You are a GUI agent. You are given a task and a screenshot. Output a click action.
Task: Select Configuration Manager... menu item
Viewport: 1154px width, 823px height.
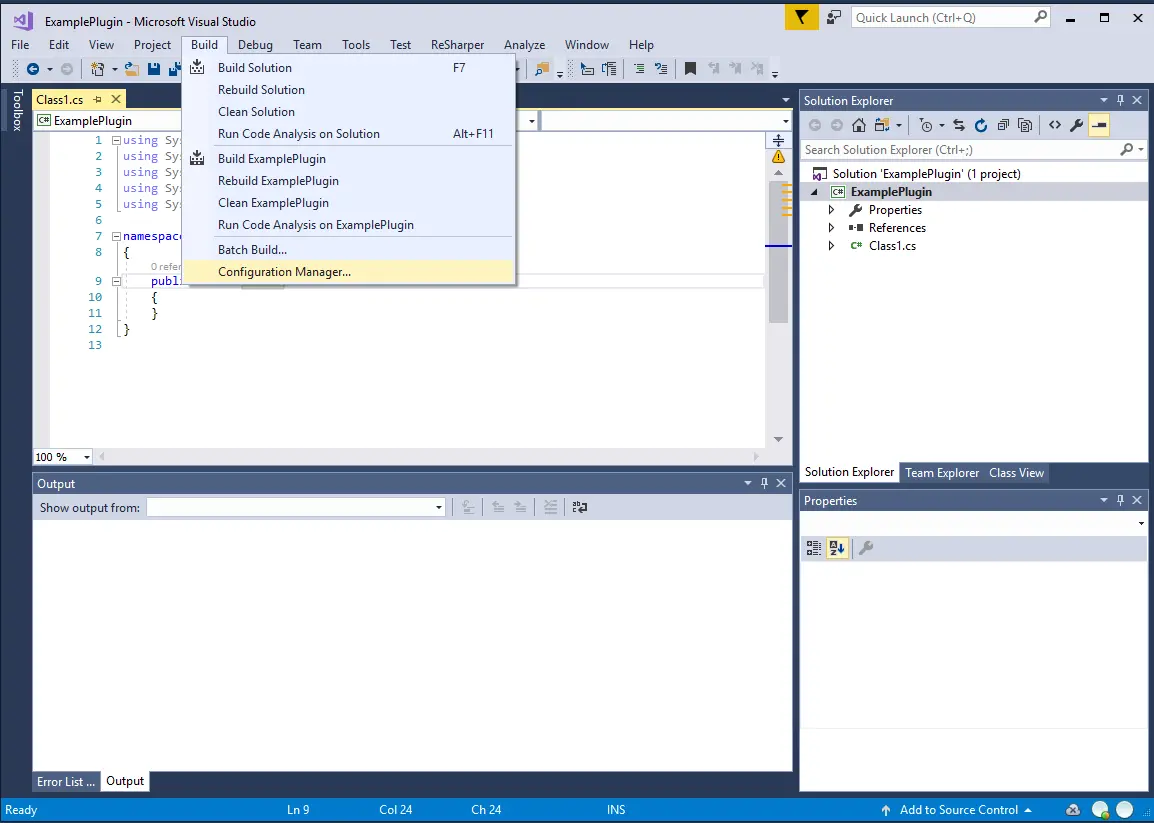(x=347, y=272)
